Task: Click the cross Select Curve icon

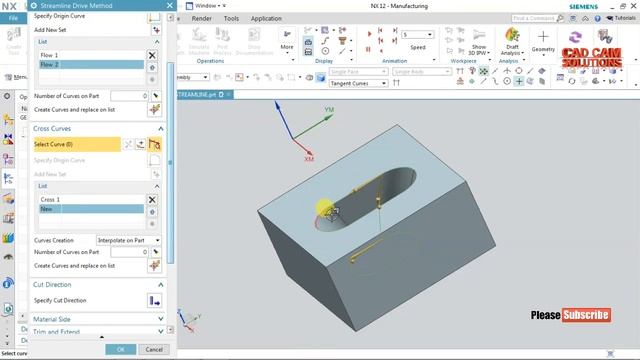Action: [154, 144]
